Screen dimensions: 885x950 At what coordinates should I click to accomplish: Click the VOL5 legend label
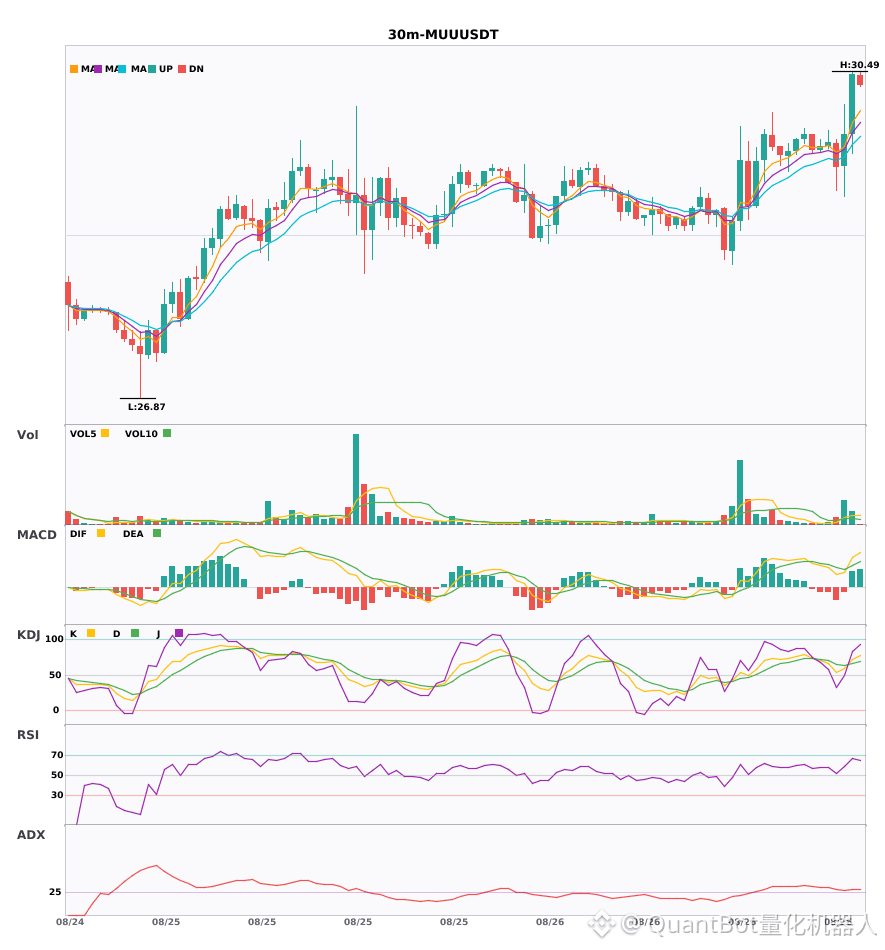83,434
